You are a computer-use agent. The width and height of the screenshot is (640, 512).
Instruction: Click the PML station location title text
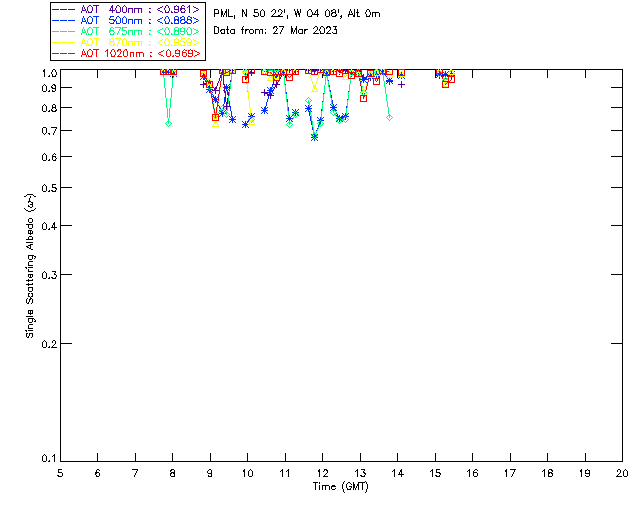pos(297,14)
